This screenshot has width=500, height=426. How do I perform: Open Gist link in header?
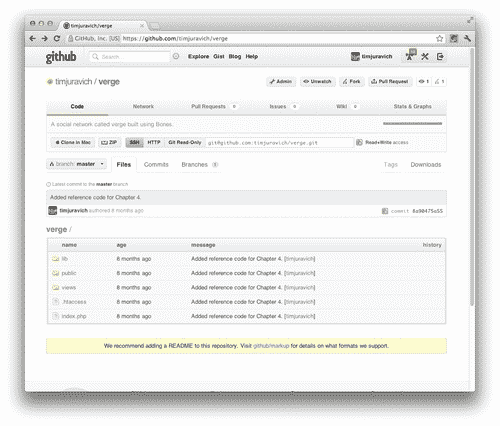click(219, 56)
